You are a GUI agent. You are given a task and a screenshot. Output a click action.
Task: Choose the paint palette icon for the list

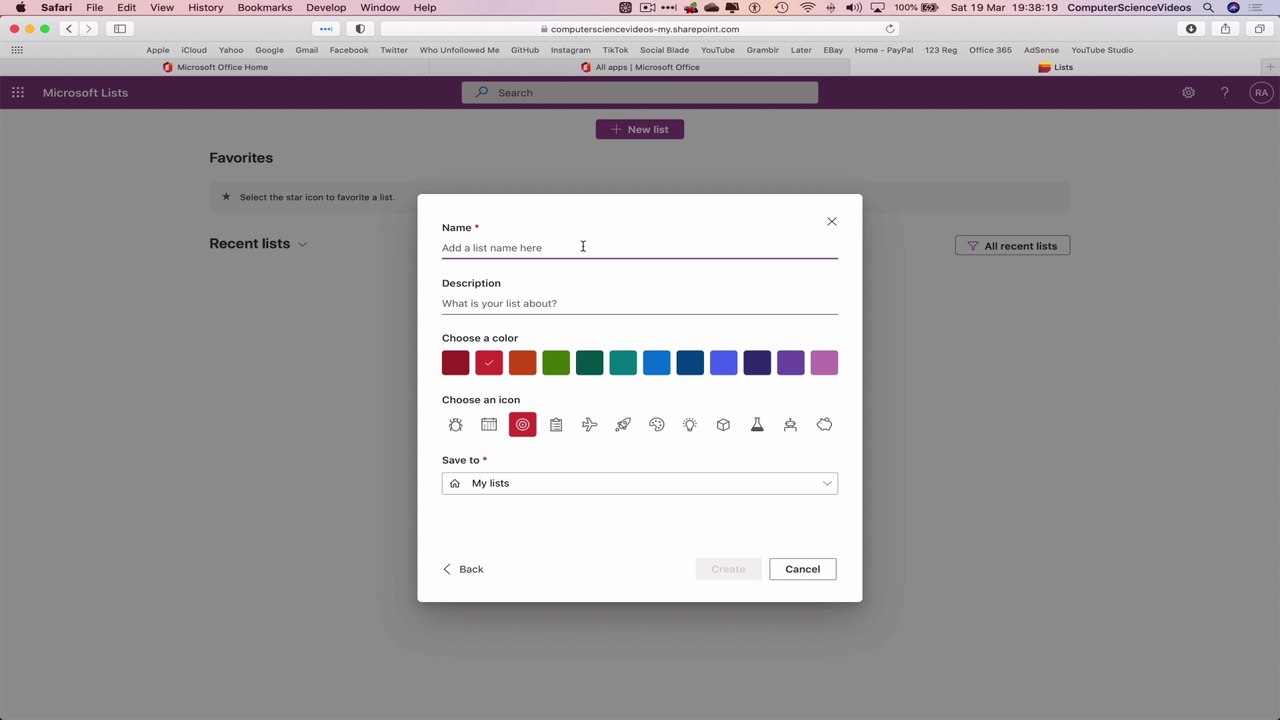coord(656,425)
